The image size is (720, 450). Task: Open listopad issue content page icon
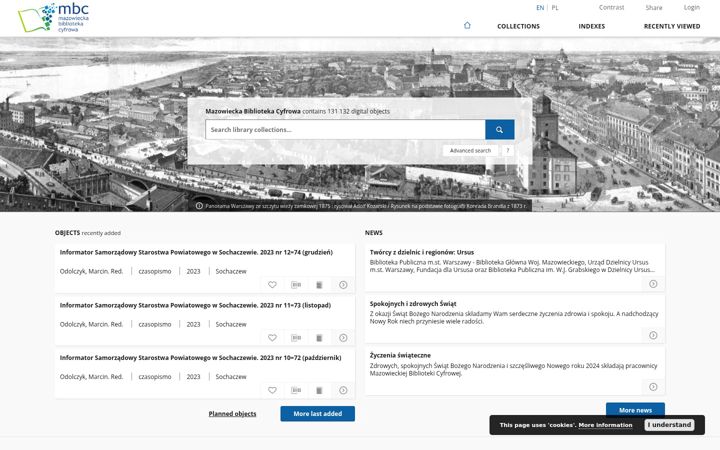point(319,338)
